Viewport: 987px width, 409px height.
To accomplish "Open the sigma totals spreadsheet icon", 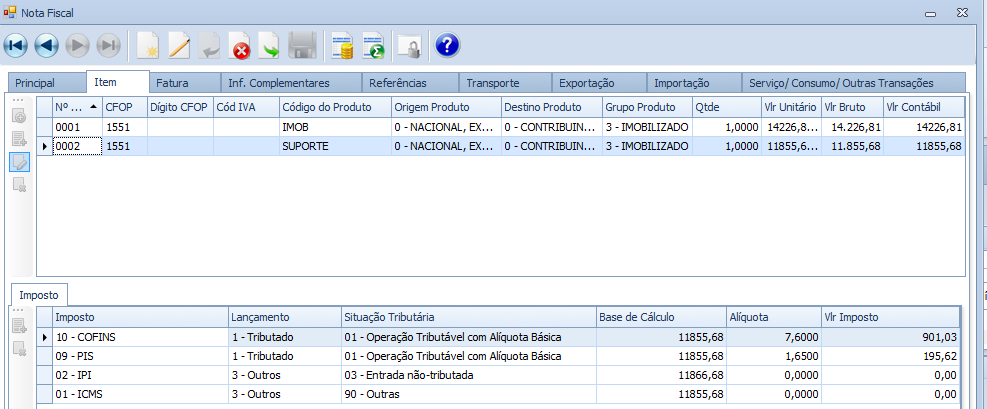I will pyautogui.click(x=373, y=45).
